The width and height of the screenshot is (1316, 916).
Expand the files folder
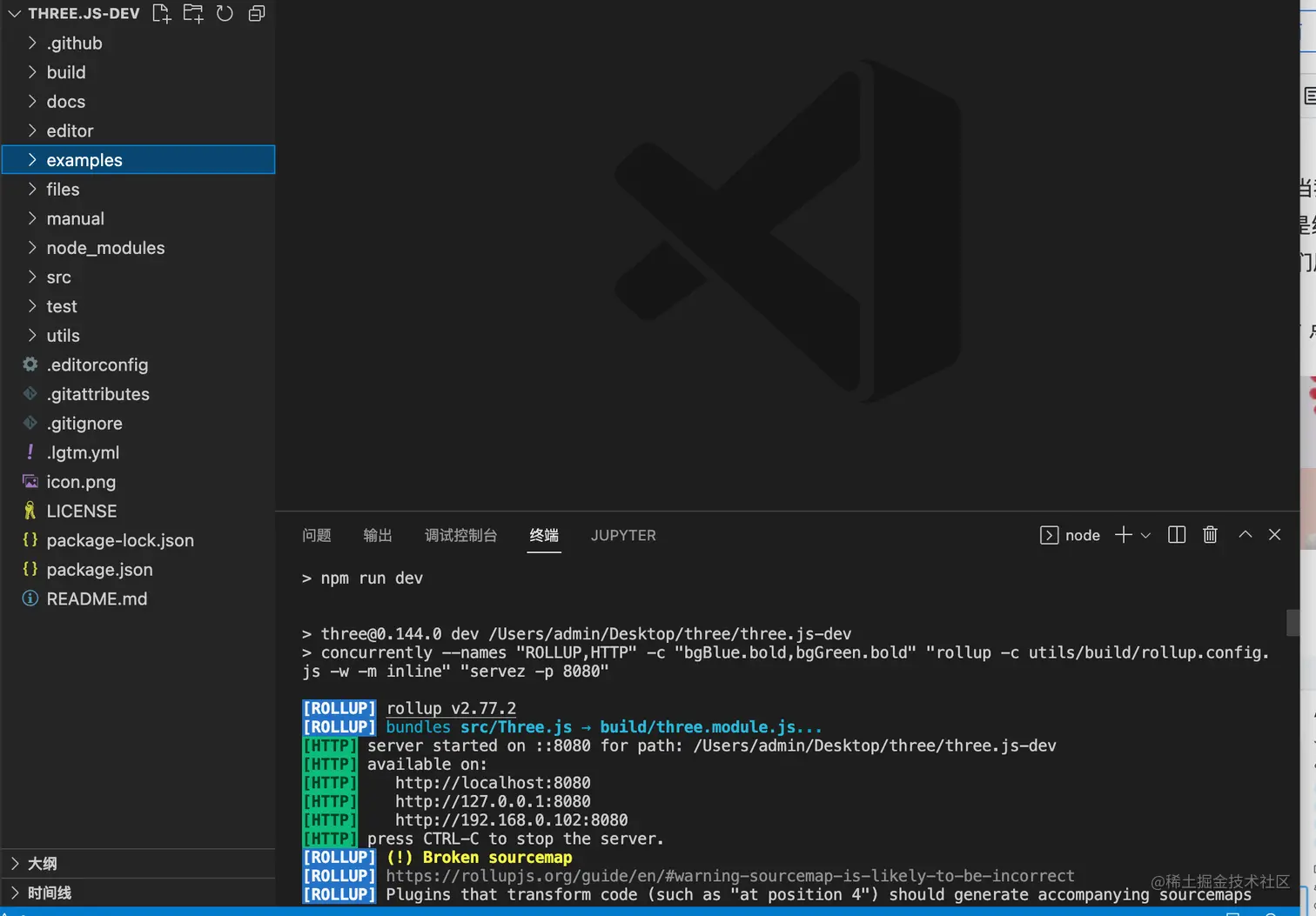pos(138,189)
